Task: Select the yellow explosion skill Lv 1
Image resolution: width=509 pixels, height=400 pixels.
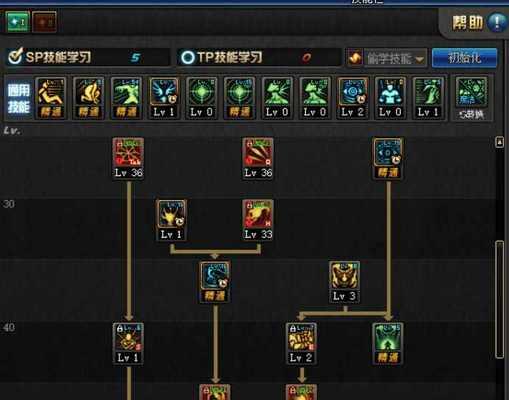Action: [171, 220]
